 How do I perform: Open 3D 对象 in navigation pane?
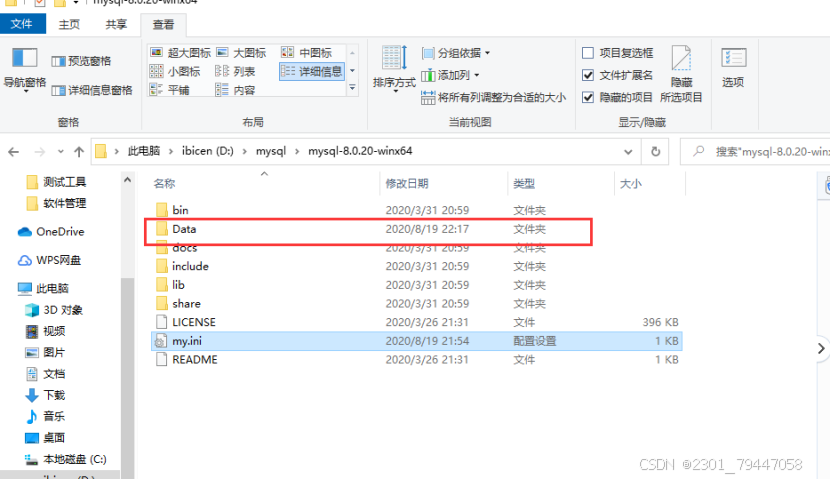(x=54, y=310)
